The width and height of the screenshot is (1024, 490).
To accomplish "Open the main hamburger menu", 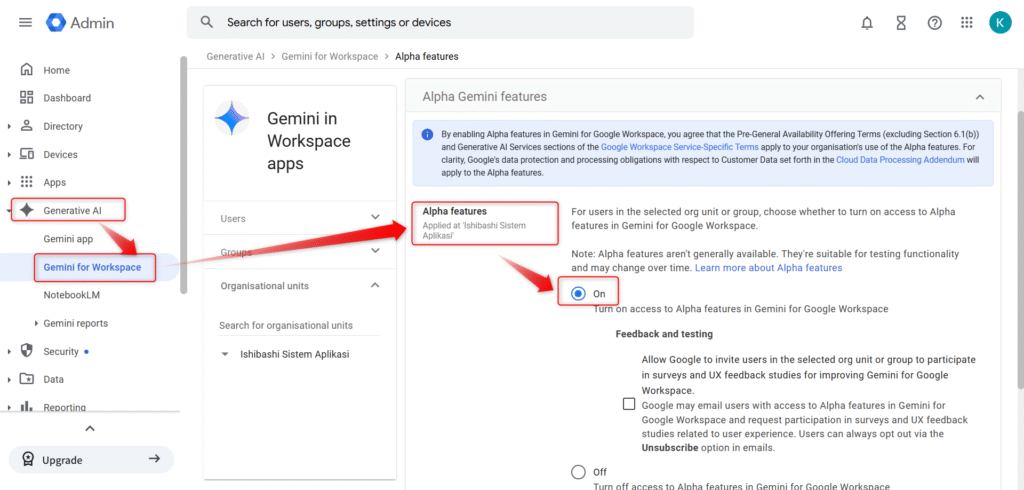I will [x=25, y=22].
